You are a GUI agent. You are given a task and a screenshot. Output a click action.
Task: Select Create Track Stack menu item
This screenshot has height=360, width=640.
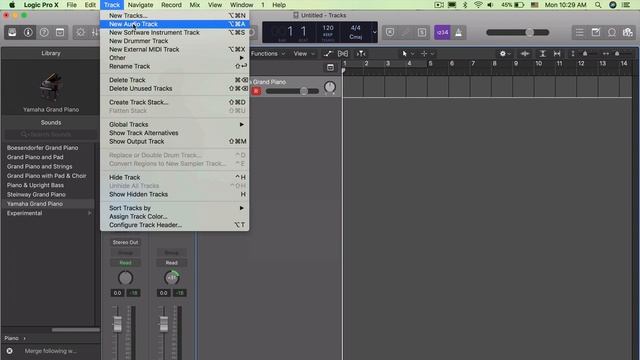(175, 102)
